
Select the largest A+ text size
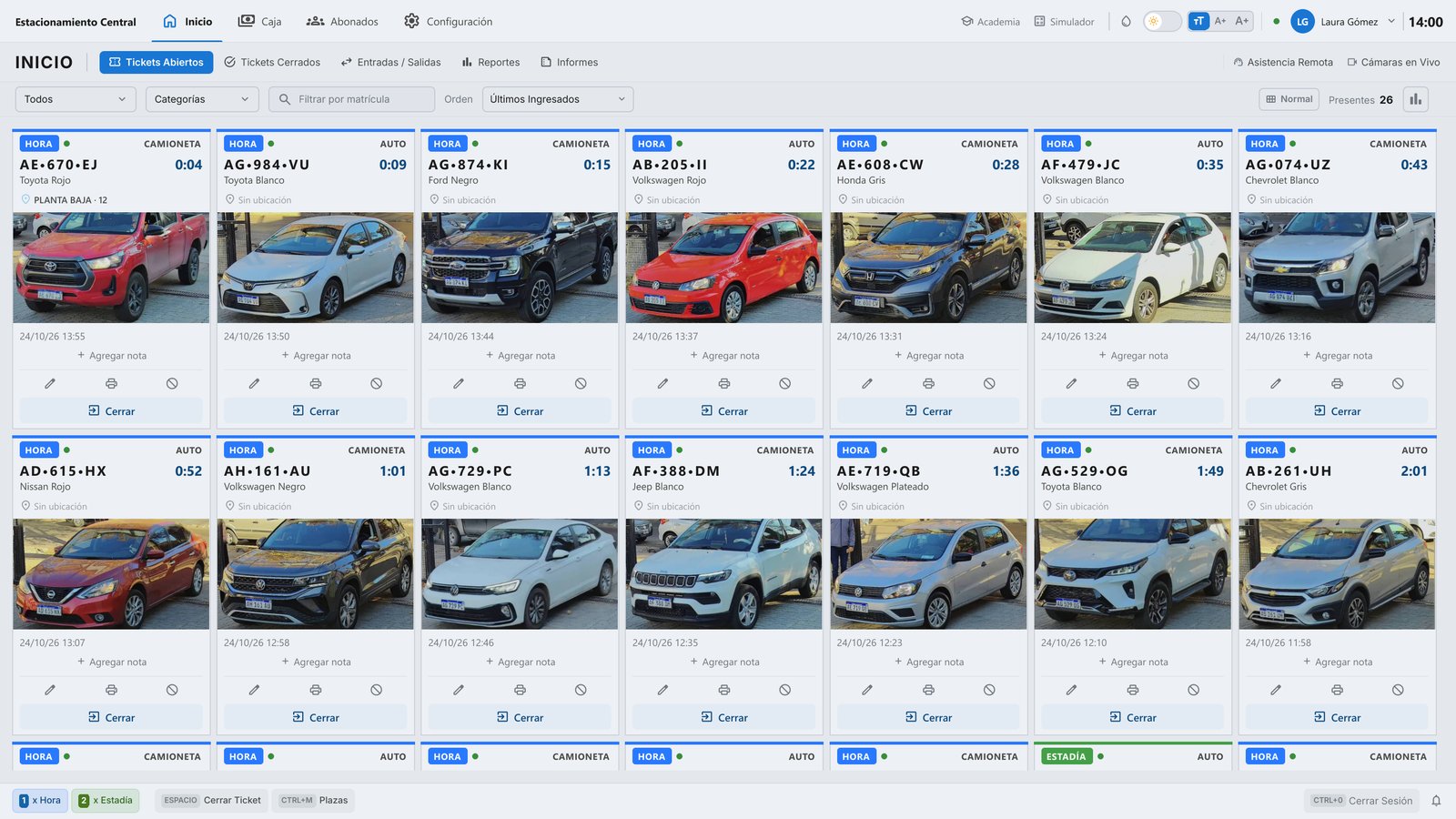(x=1242, y=21)
